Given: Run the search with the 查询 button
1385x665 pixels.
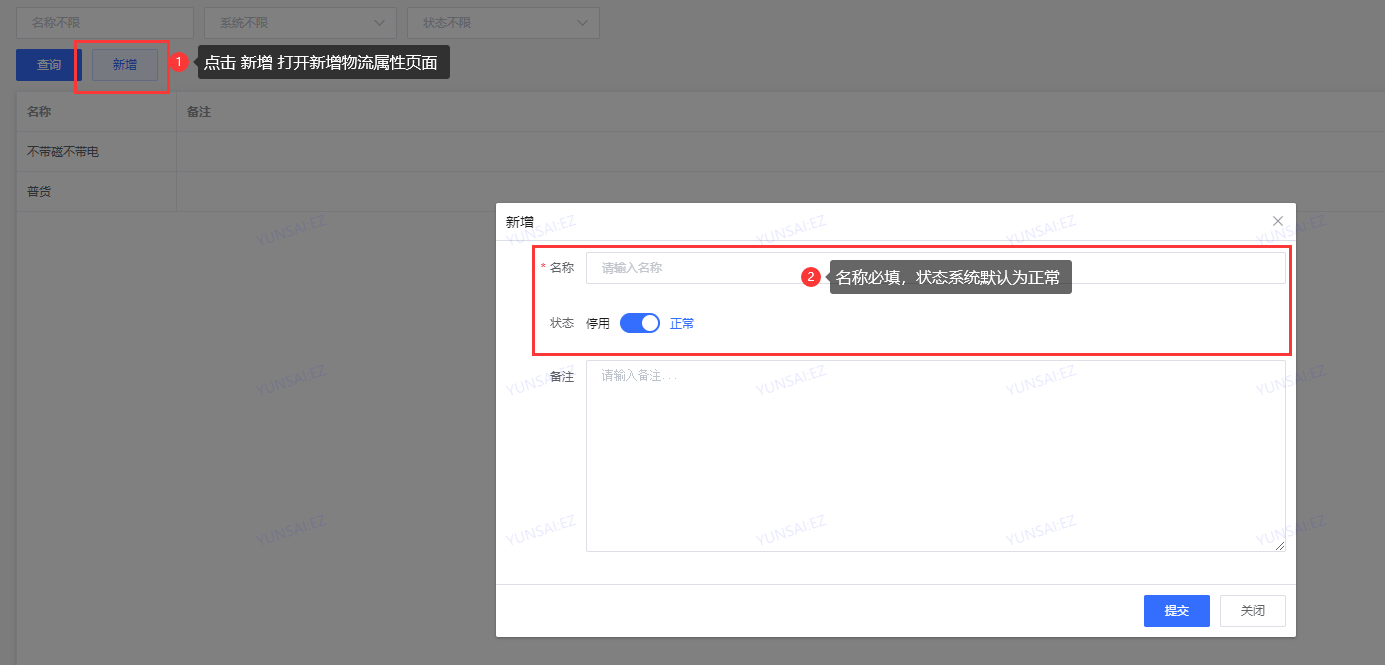Looking at the screenshot, I should tap(49, 65).
